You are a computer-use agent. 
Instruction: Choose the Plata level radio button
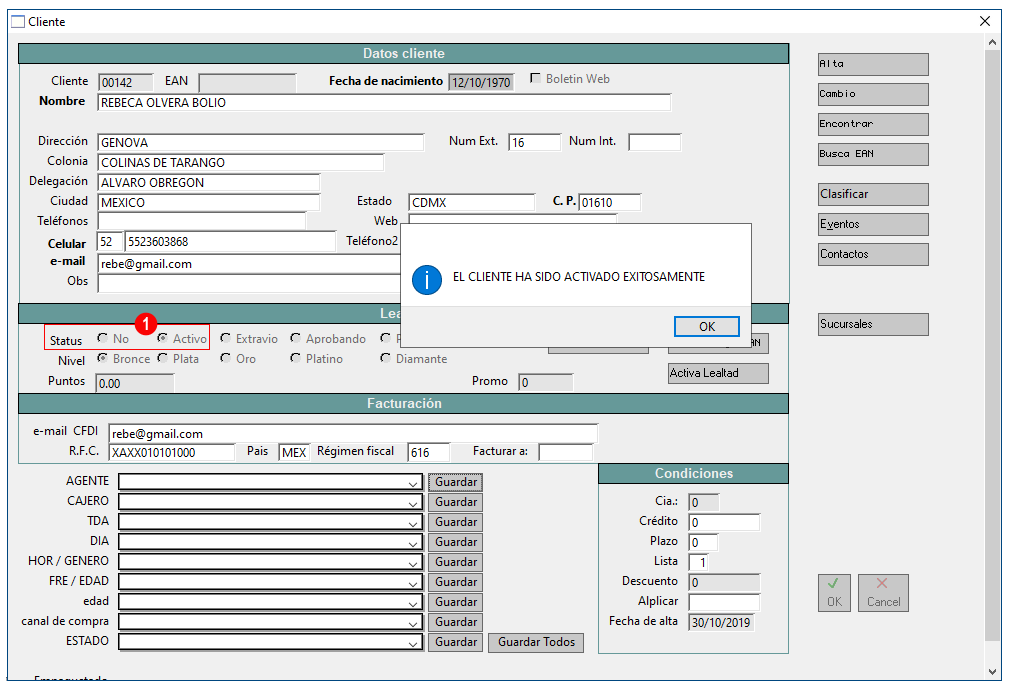point(162,358)
